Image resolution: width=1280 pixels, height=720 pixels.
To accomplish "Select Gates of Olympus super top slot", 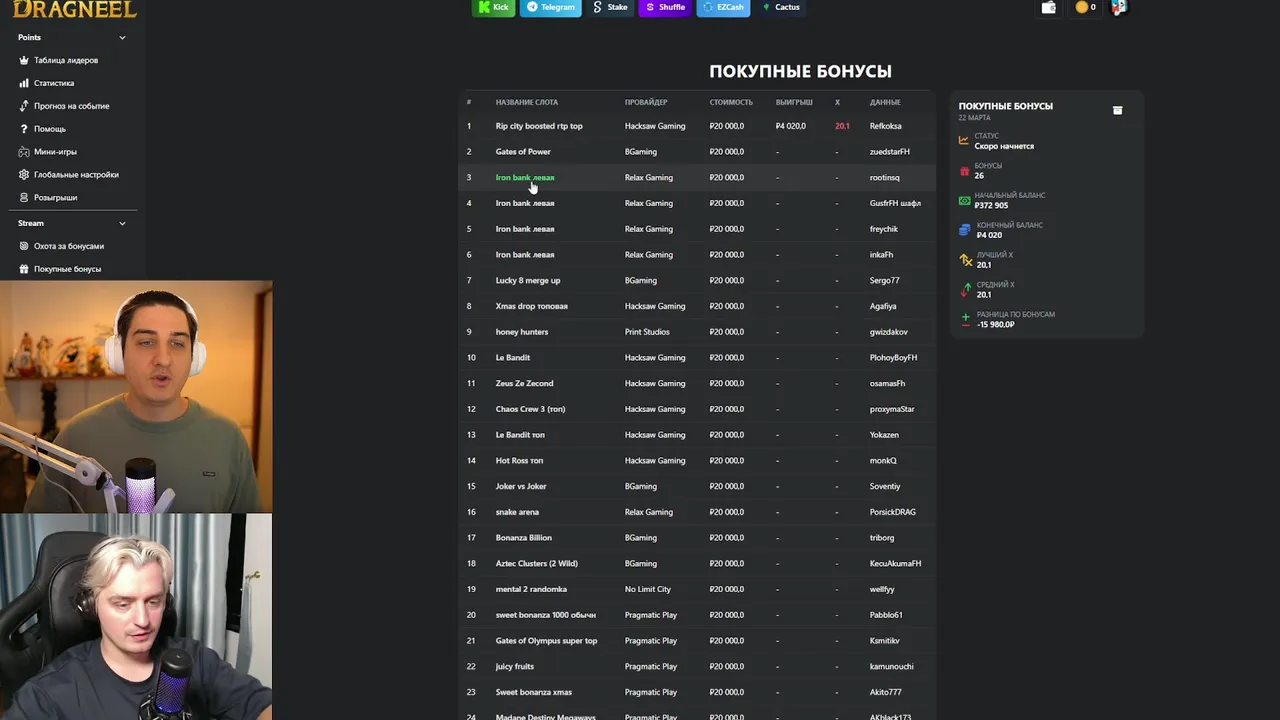I will coord(546,641).
